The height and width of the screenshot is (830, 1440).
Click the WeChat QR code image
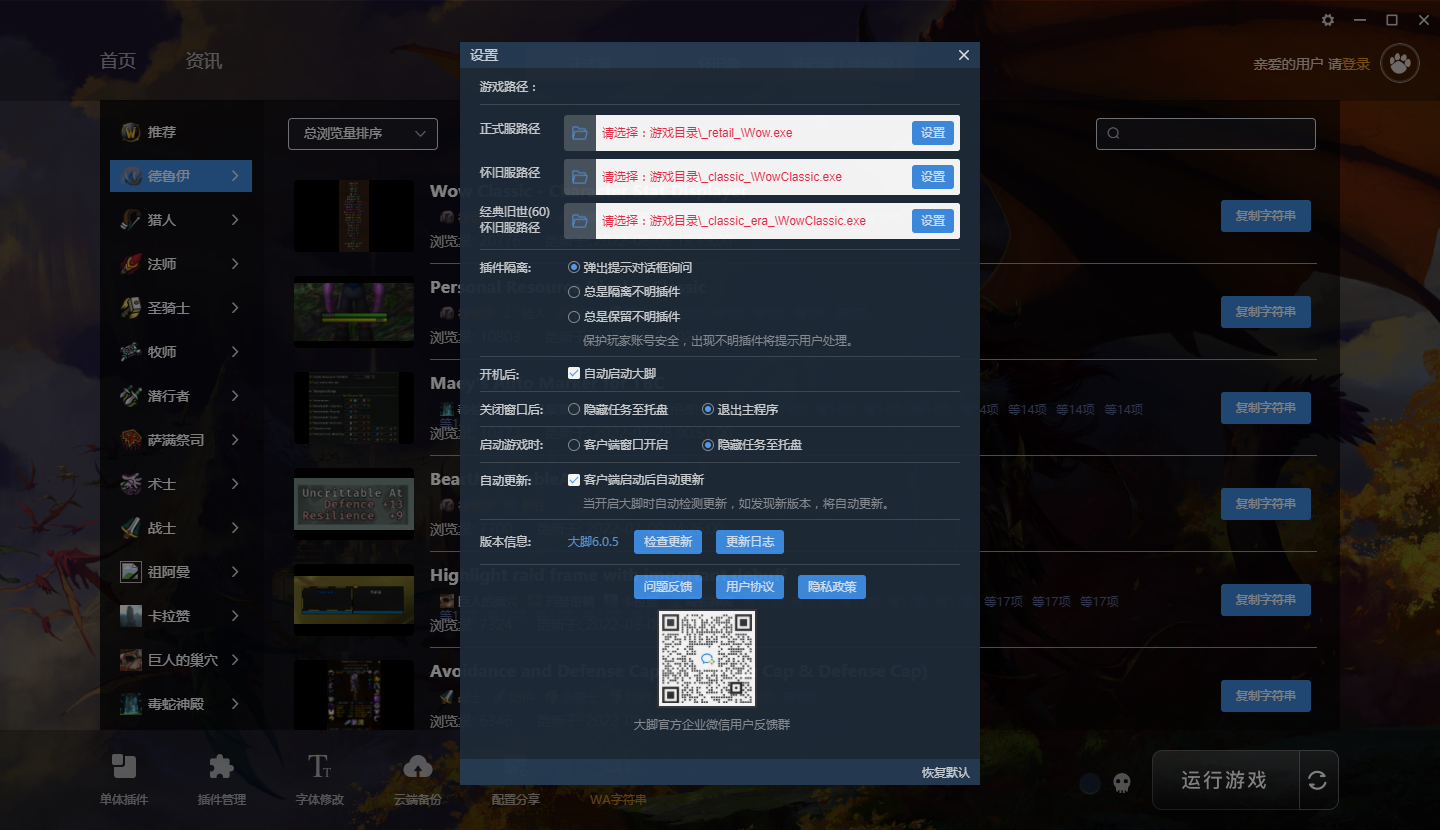pos(707,659)
